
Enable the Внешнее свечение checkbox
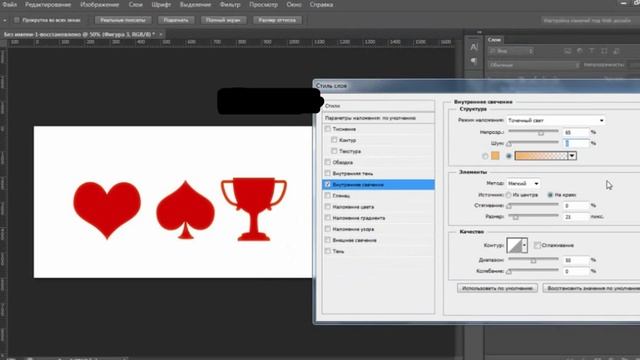[328, 240]
